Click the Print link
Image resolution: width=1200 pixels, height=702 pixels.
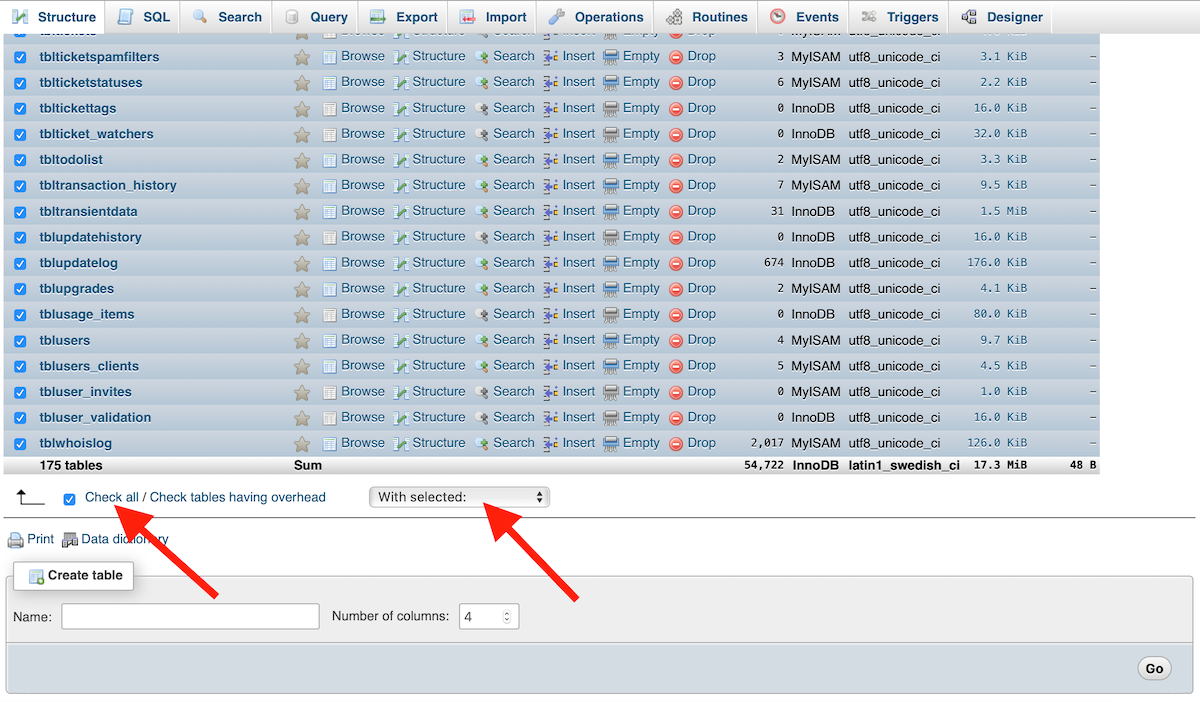pos(41,539)
